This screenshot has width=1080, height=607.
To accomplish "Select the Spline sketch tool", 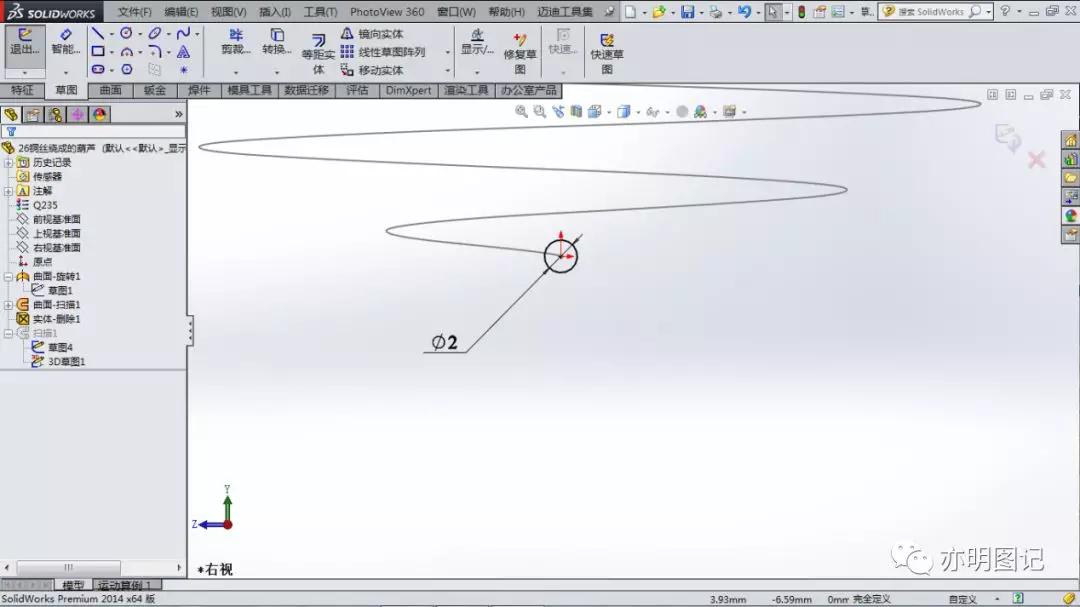I will click(183, 33).
